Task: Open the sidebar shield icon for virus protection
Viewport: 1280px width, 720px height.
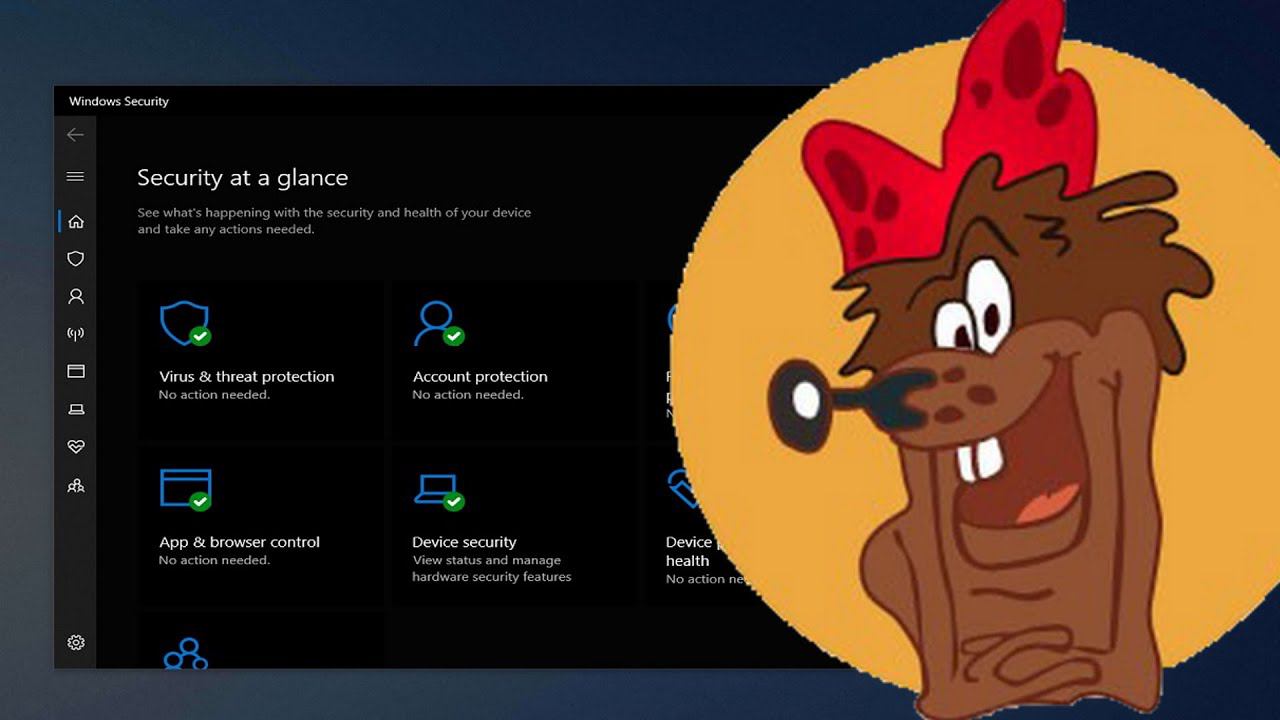Action: pyautogui.click(x=75, y=259)
